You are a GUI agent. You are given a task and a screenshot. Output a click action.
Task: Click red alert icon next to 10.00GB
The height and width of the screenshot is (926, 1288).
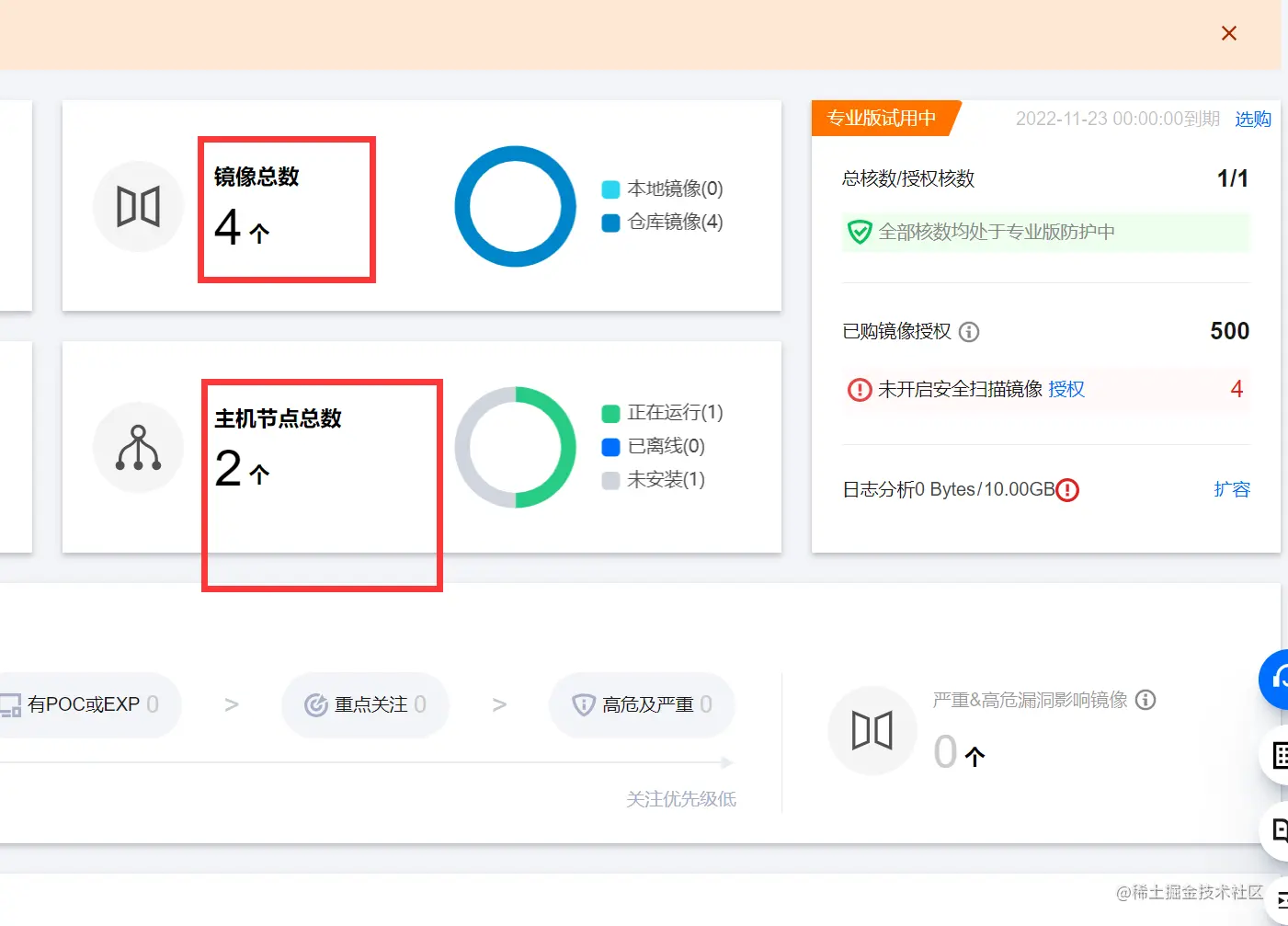click(x=1067, y=490)
